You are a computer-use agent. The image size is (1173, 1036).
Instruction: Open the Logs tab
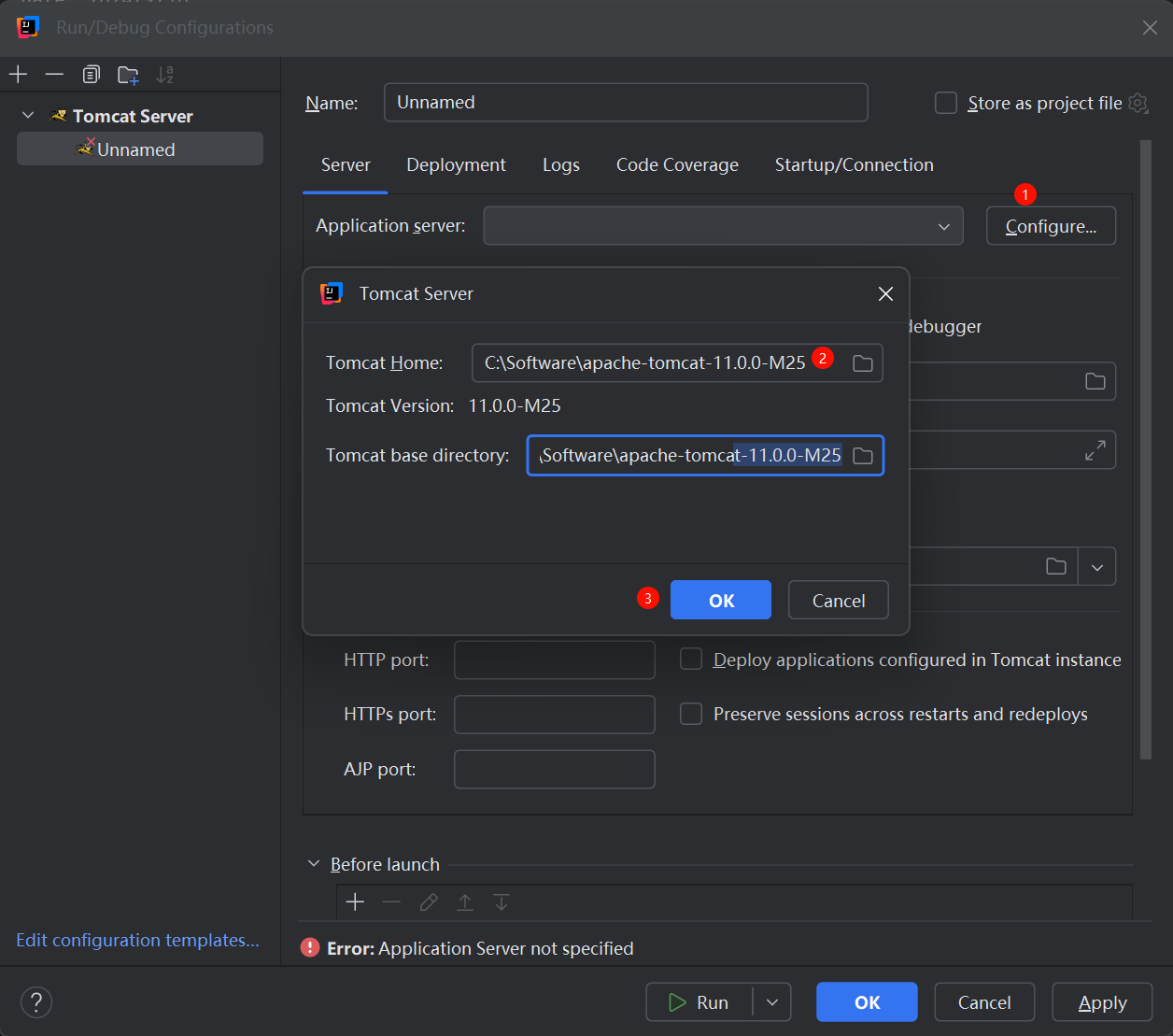[561, 164]
